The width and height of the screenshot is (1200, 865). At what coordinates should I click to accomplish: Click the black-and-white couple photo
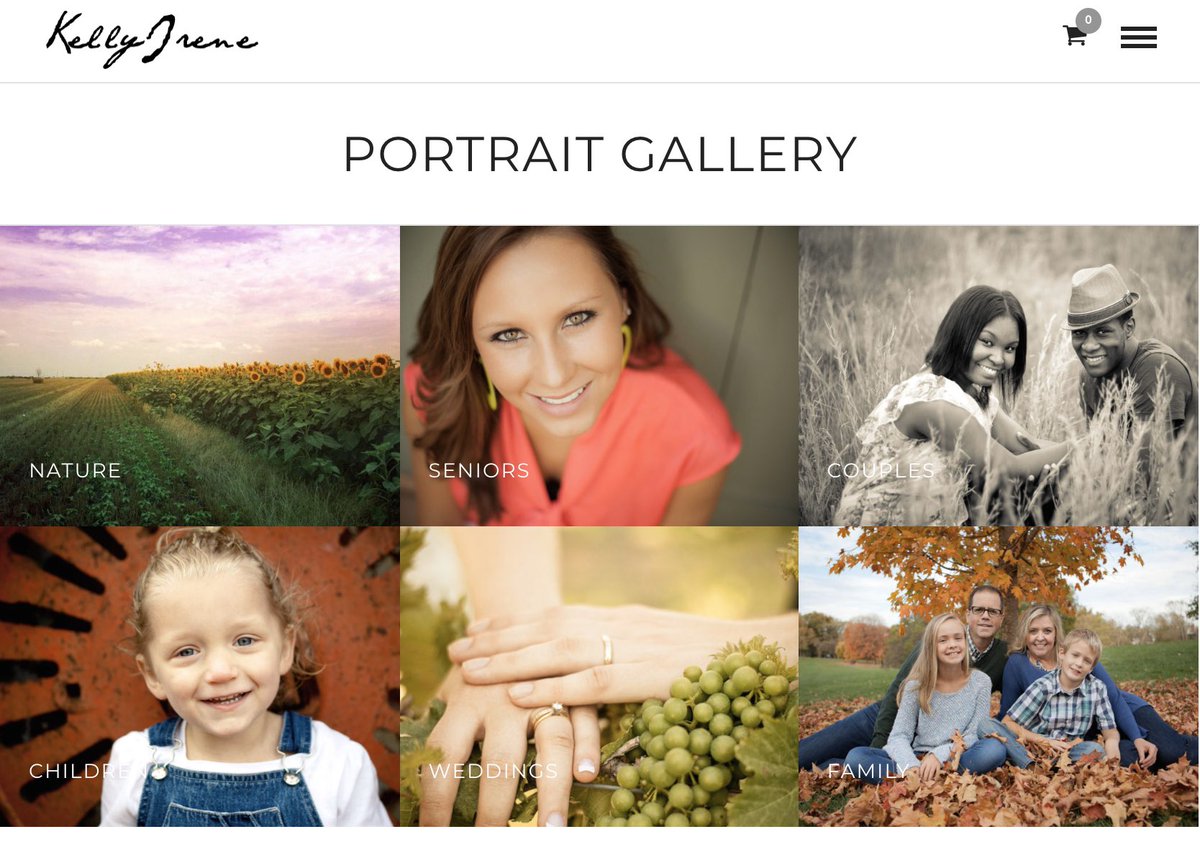point(999,376)
